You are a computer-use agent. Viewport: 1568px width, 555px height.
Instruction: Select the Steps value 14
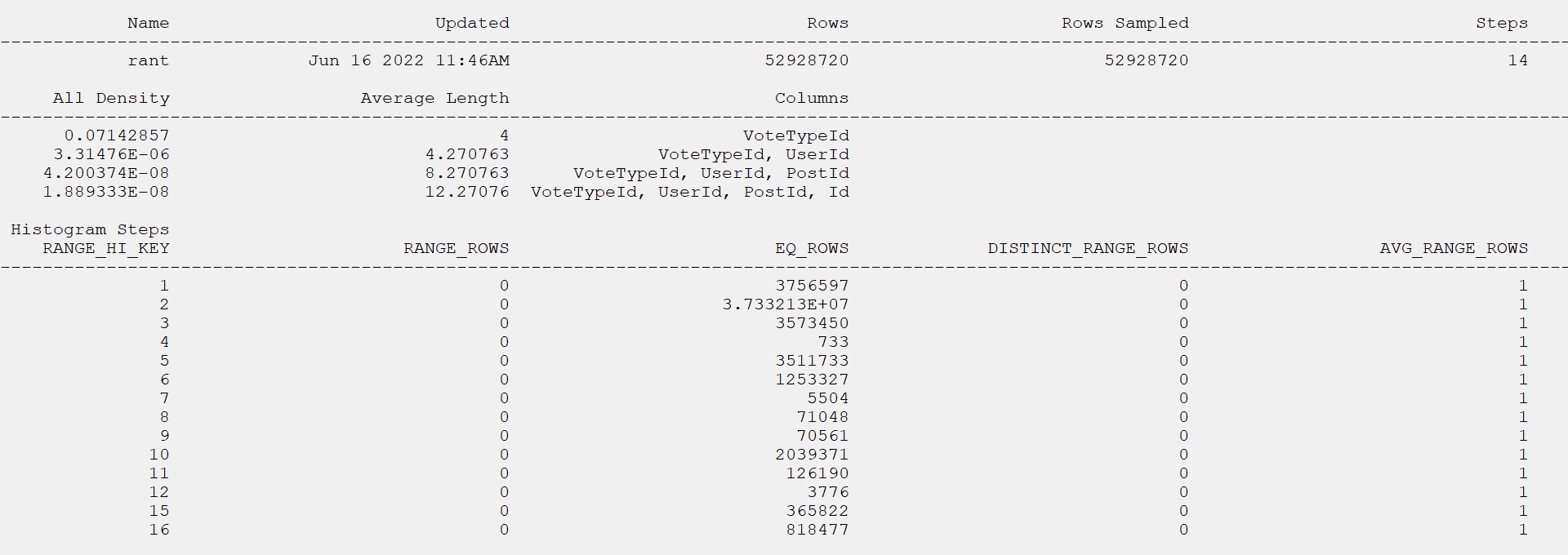tap(1518, 60)
